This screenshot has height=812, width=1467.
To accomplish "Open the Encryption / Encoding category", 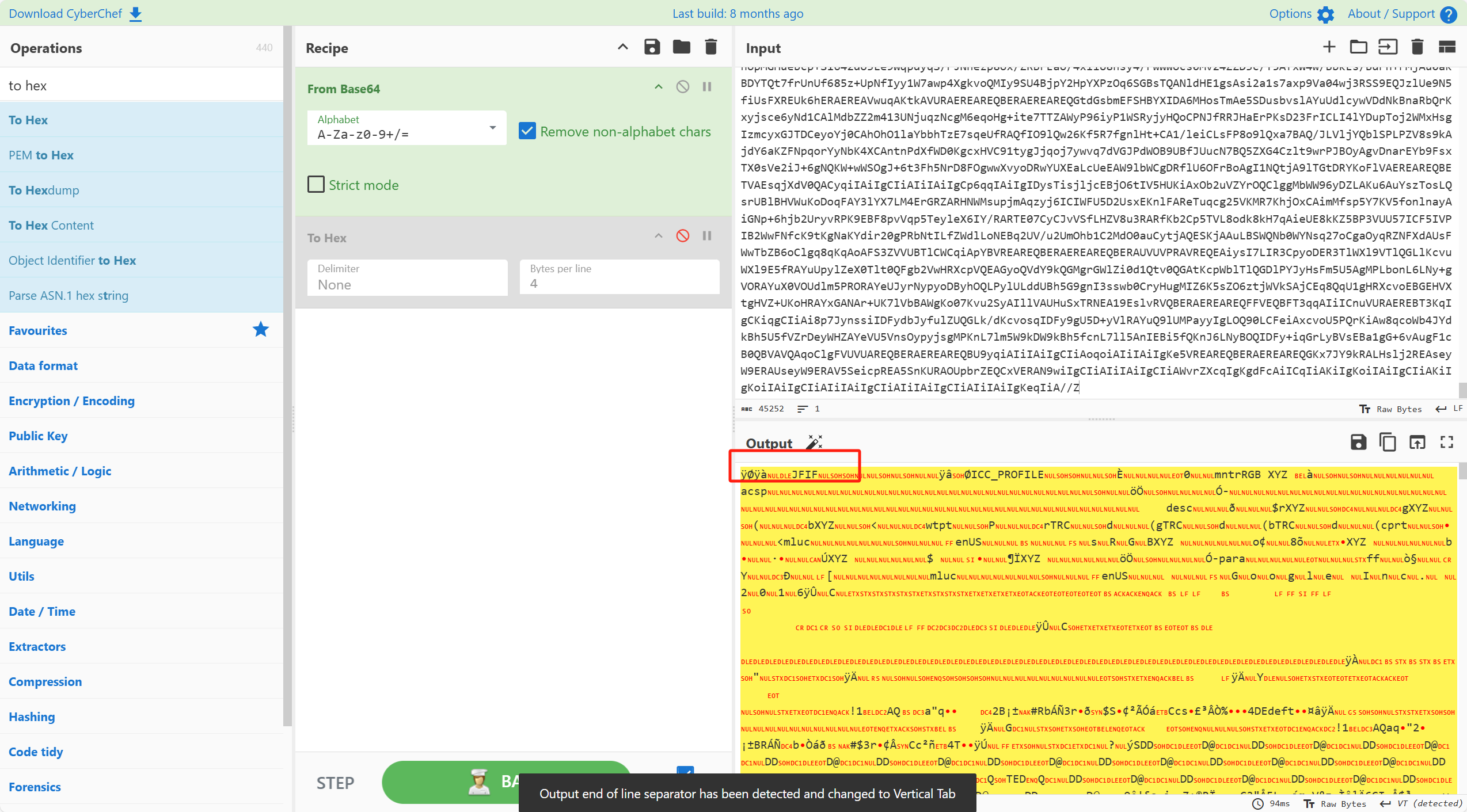I will 72,401.
